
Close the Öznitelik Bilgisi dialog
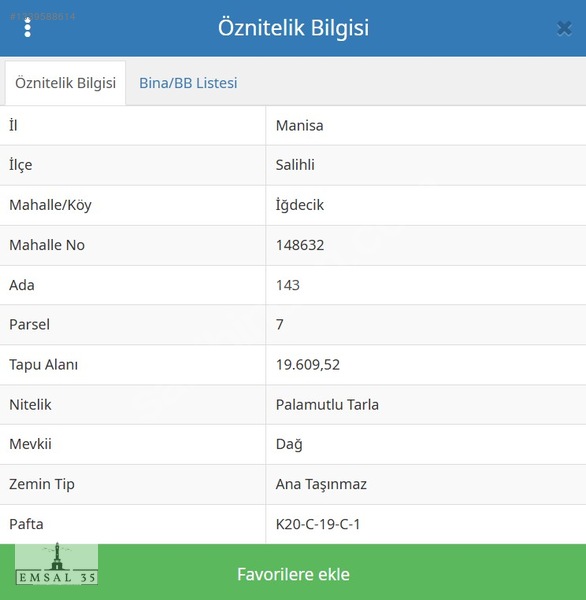click(x=564, y=28)
